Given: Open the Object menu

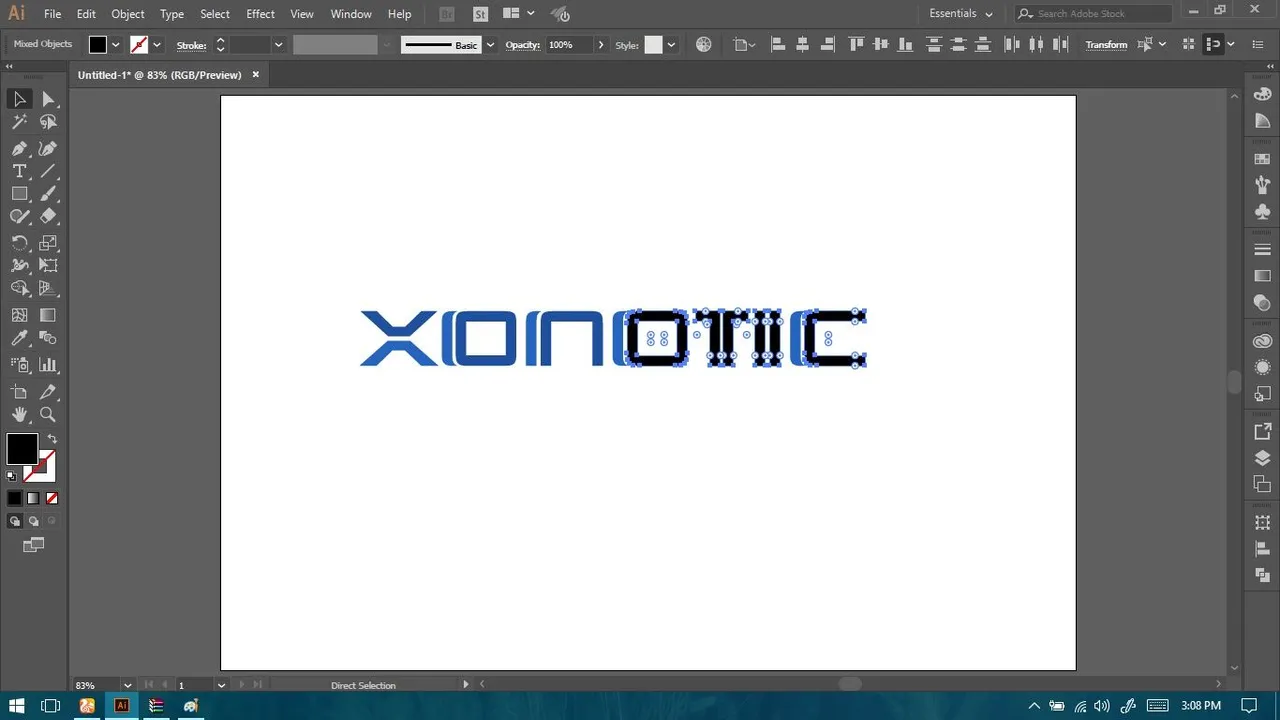Looking at the screenshot, I should (128, 14).
